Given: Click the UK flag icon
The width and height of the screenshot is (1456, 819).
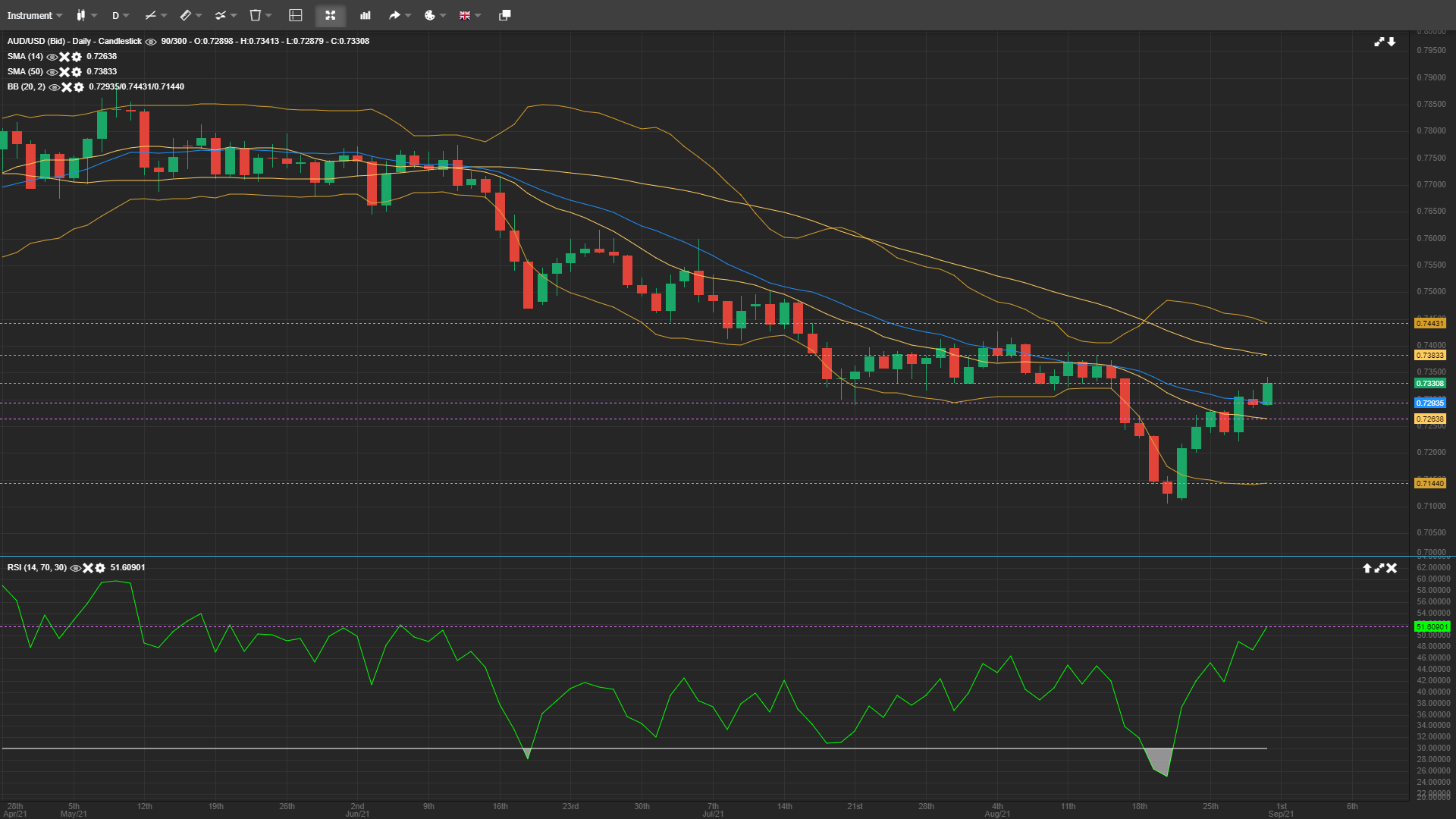Looking at the screenshot, I should pyautogui.click(x=465, y=15).
